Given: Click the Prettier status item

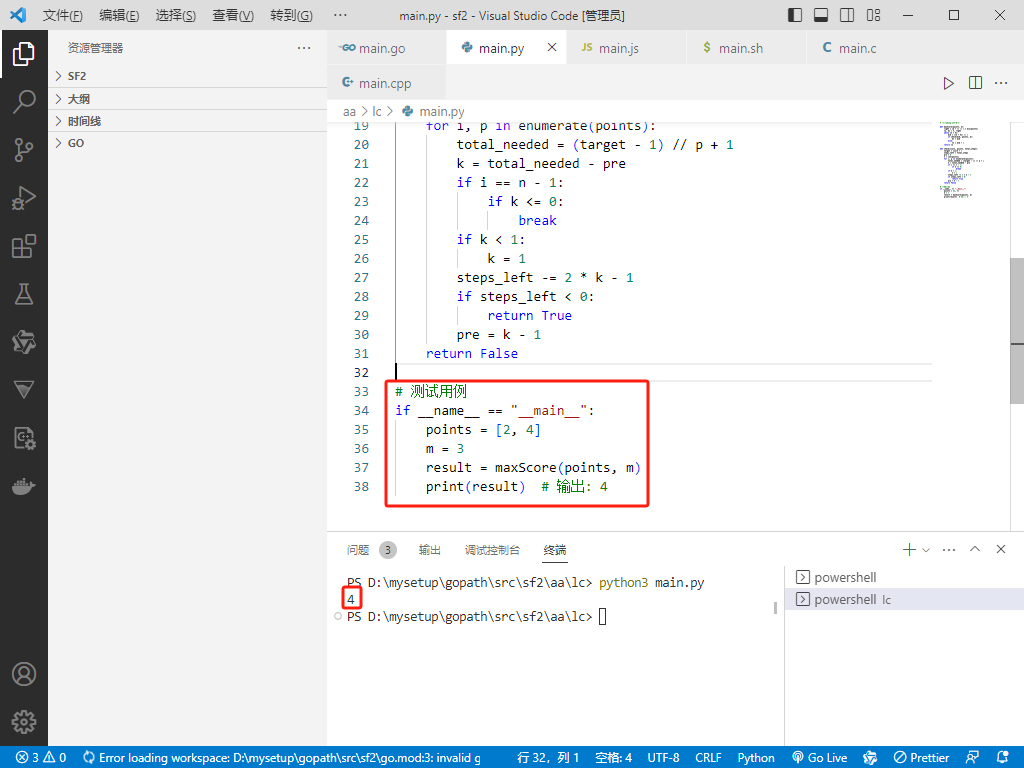Looking at the screenshot, I should point(921,758).
